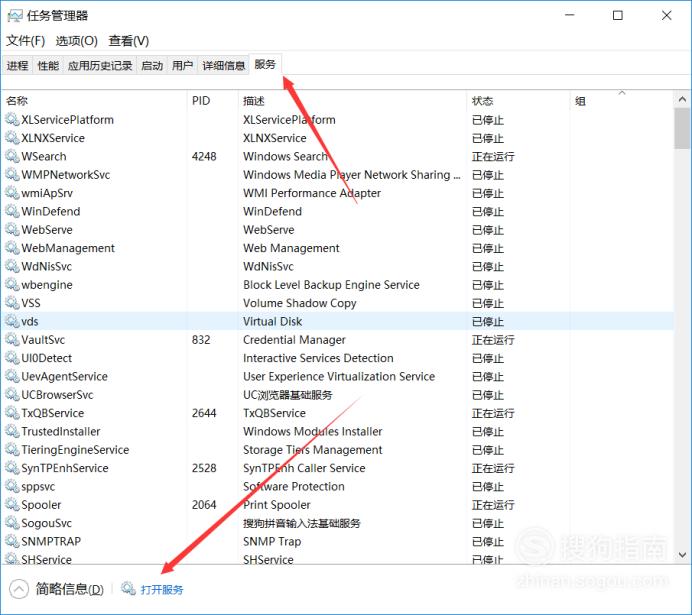Open the 查看(V) menu
Screen dimensions: 692x615
tap(128, 41)
